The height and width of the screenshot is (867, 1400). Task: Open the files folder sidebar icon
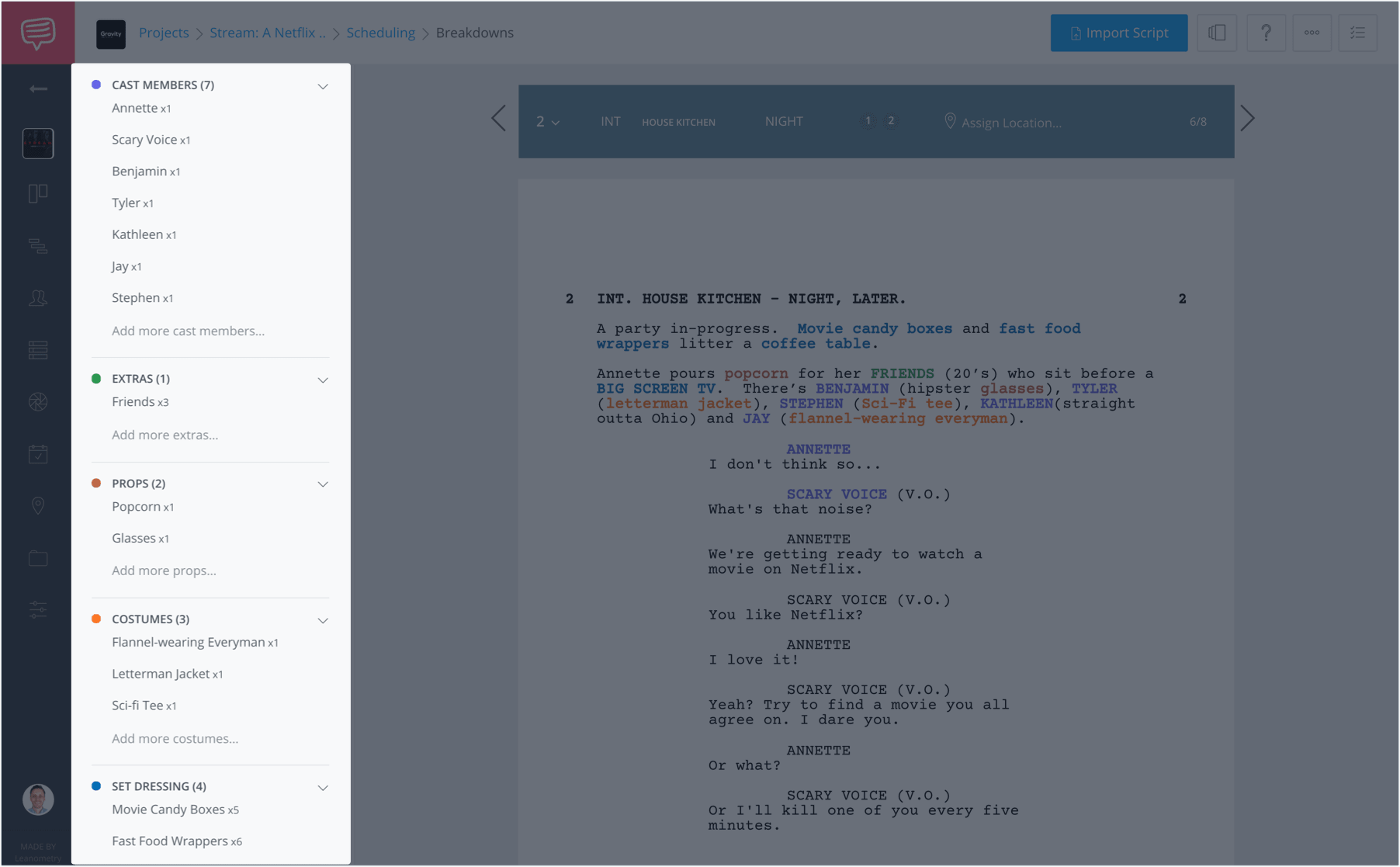tap(38, 558)
